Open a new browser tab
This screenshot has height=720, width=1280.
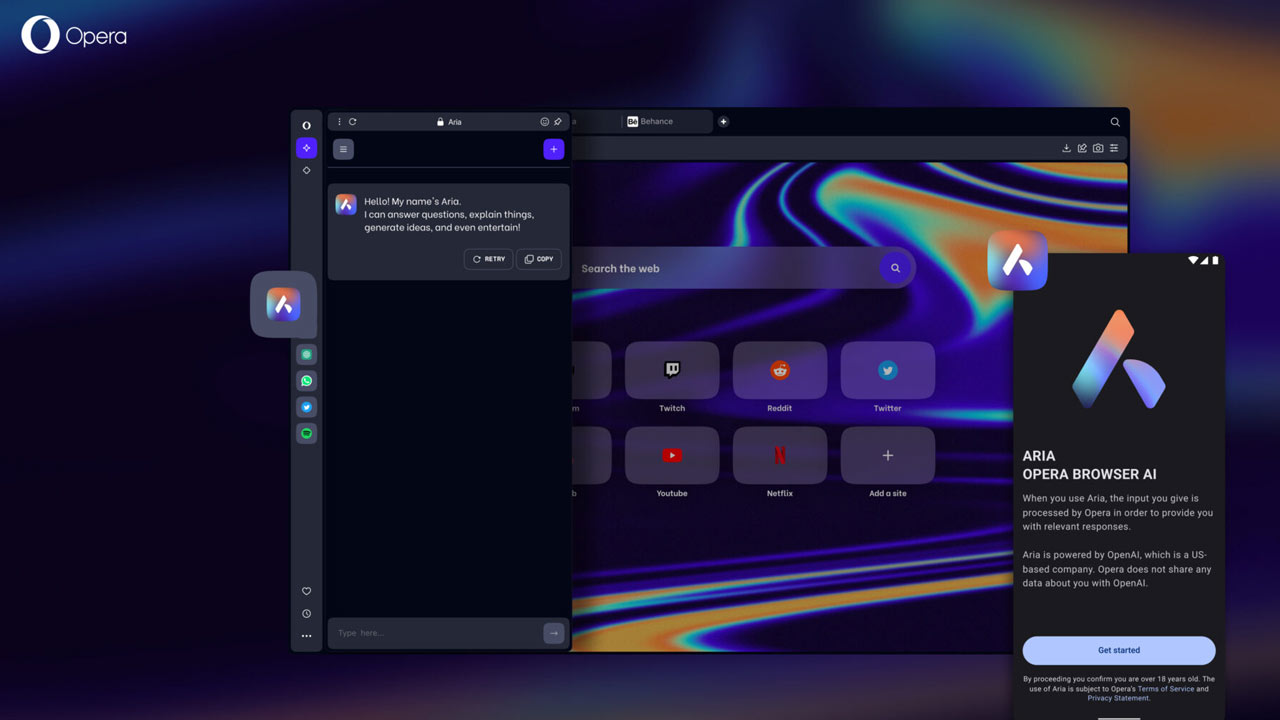pyautogui.click(x=723, y=121)
